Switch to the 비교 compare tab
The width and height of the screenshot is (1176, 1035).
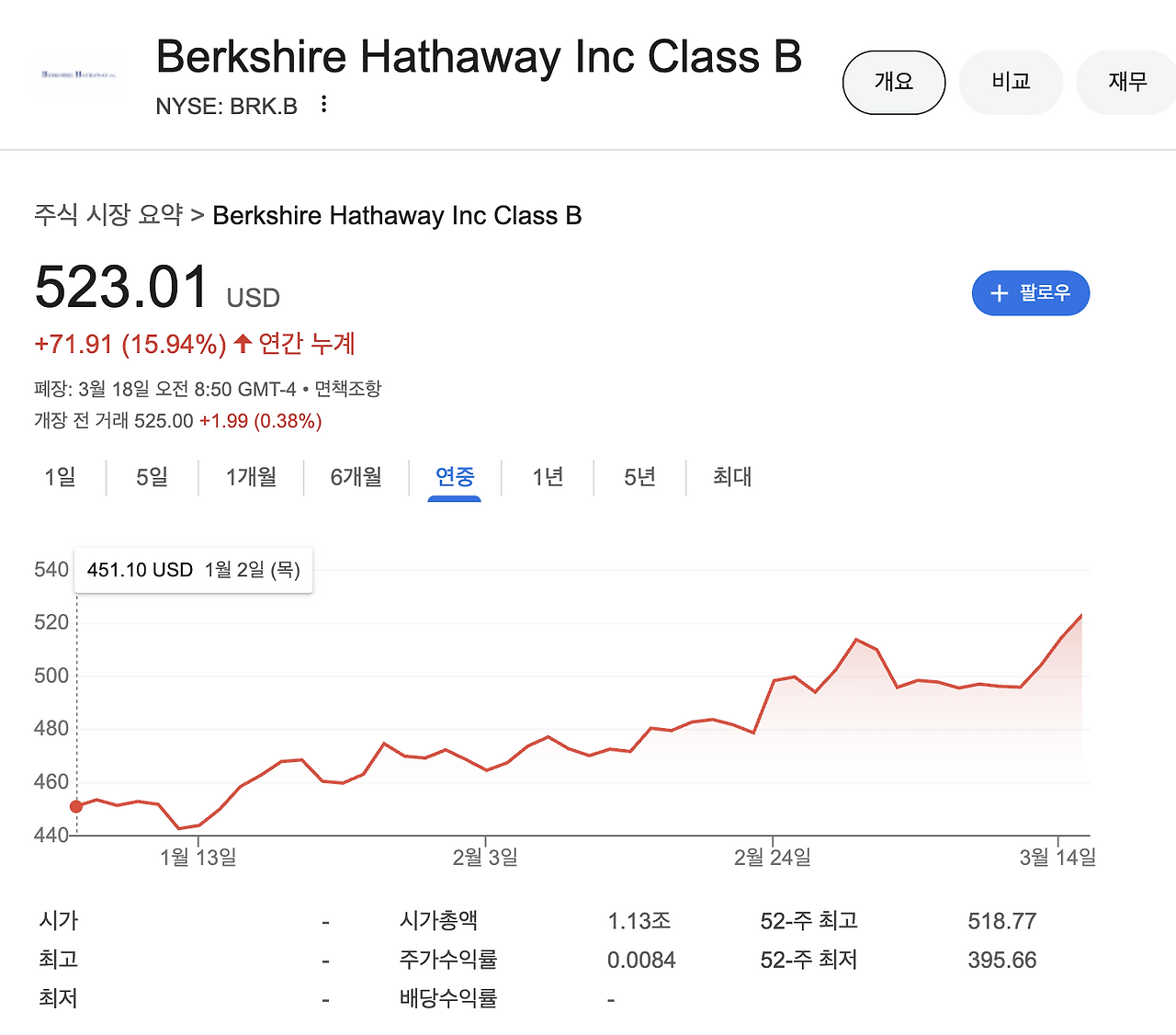pyautogui.click(x=1011, y=82)
